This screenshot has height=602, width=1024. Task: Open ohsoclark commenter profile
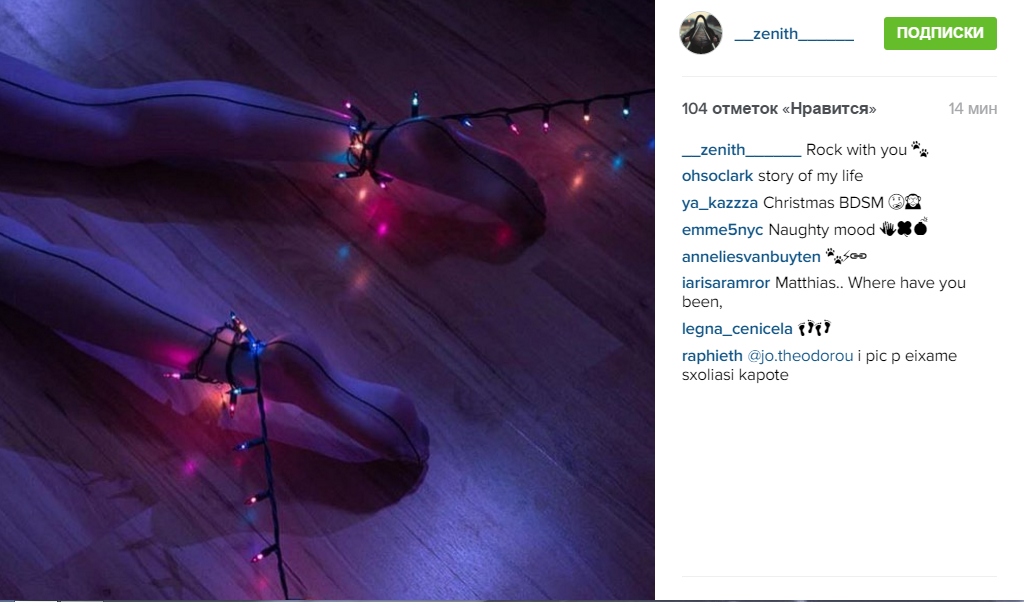717,176
